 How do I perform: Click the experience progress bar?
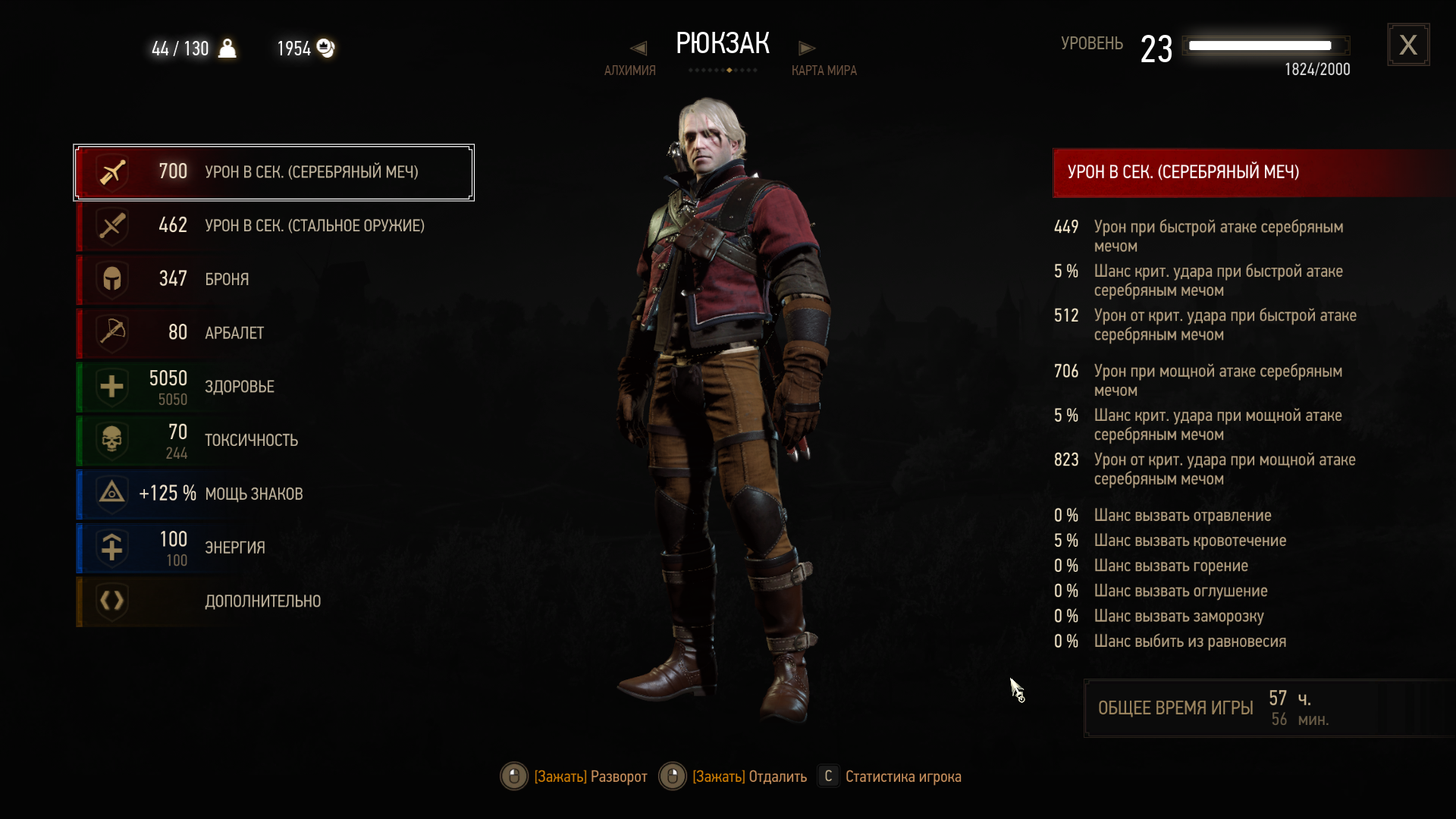click(1266, 45)
